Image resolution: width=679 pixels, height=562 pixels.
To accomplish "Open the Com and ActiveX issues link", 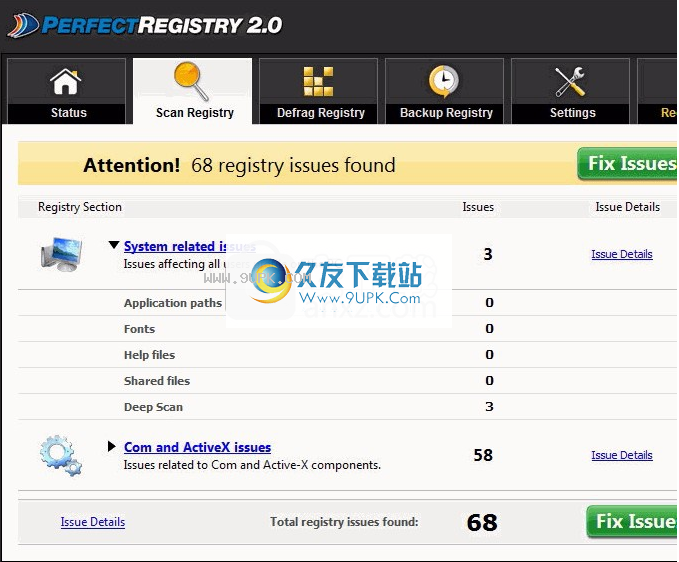I will 197,447.
